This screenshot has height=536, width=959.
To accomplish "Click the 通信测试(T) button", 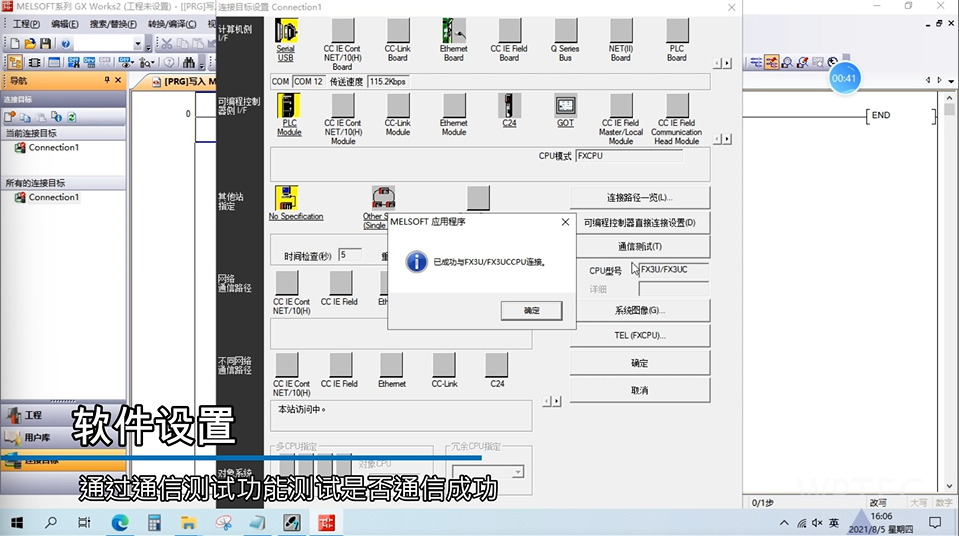I will (640, 247).
